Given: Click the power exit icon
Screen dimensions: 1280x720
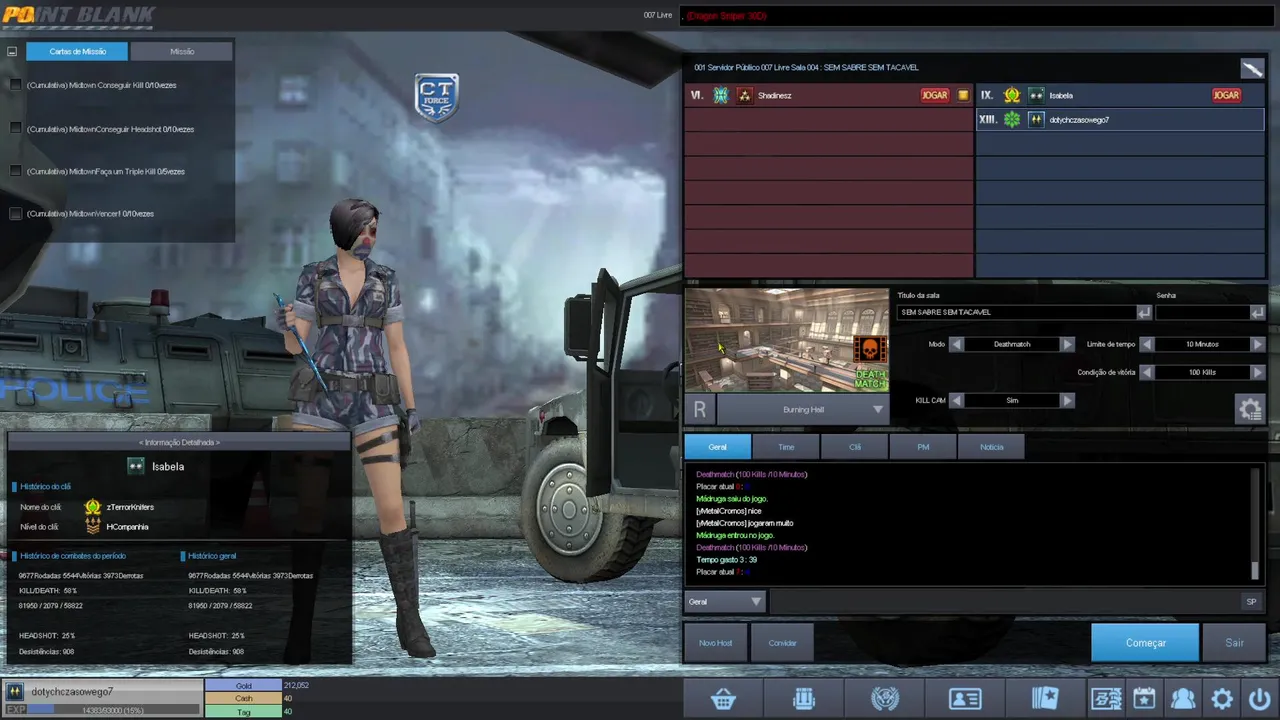Looking at the screenshot, I should coord(1259,699).
